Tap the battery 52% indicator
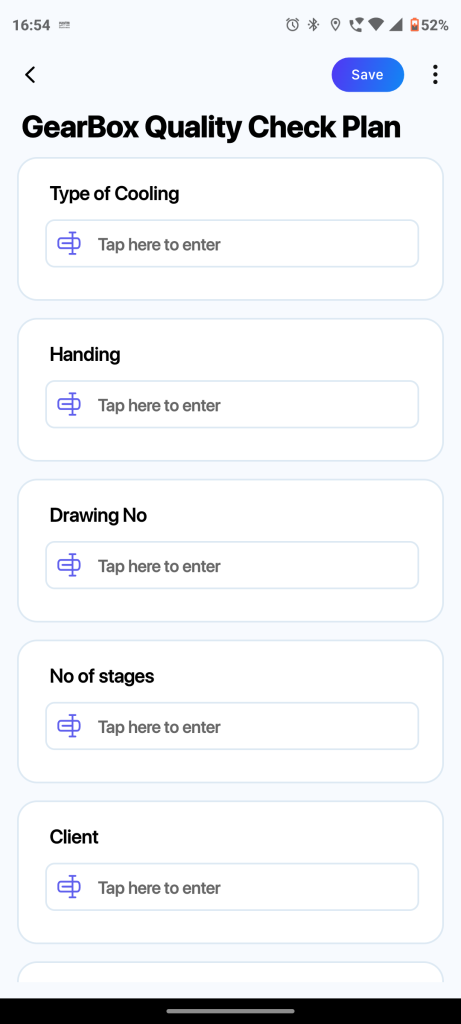The width and height of the screenshot is (461, 1024). coord(429,25)
